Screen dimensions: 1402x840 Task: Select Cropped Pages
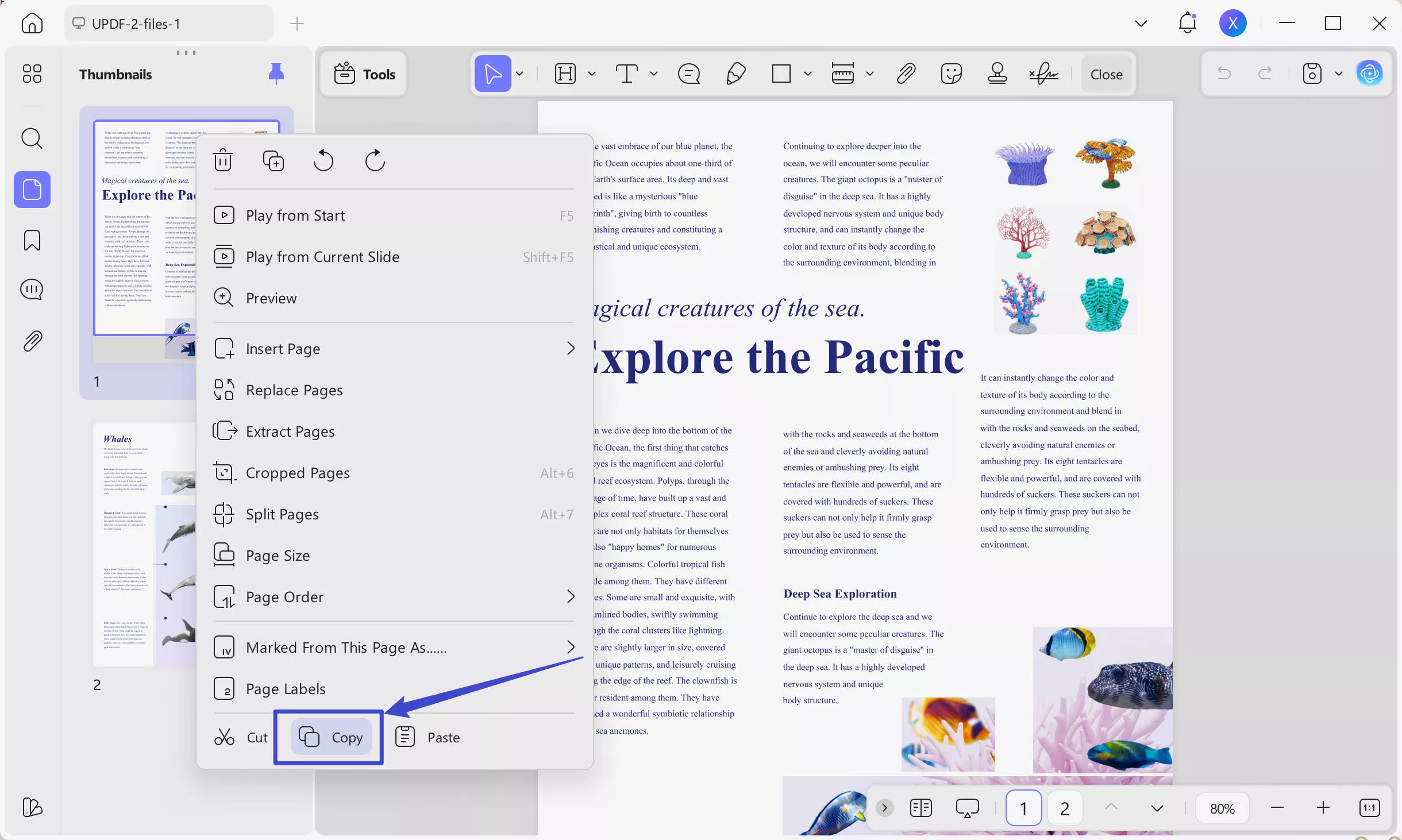point(394,472)
